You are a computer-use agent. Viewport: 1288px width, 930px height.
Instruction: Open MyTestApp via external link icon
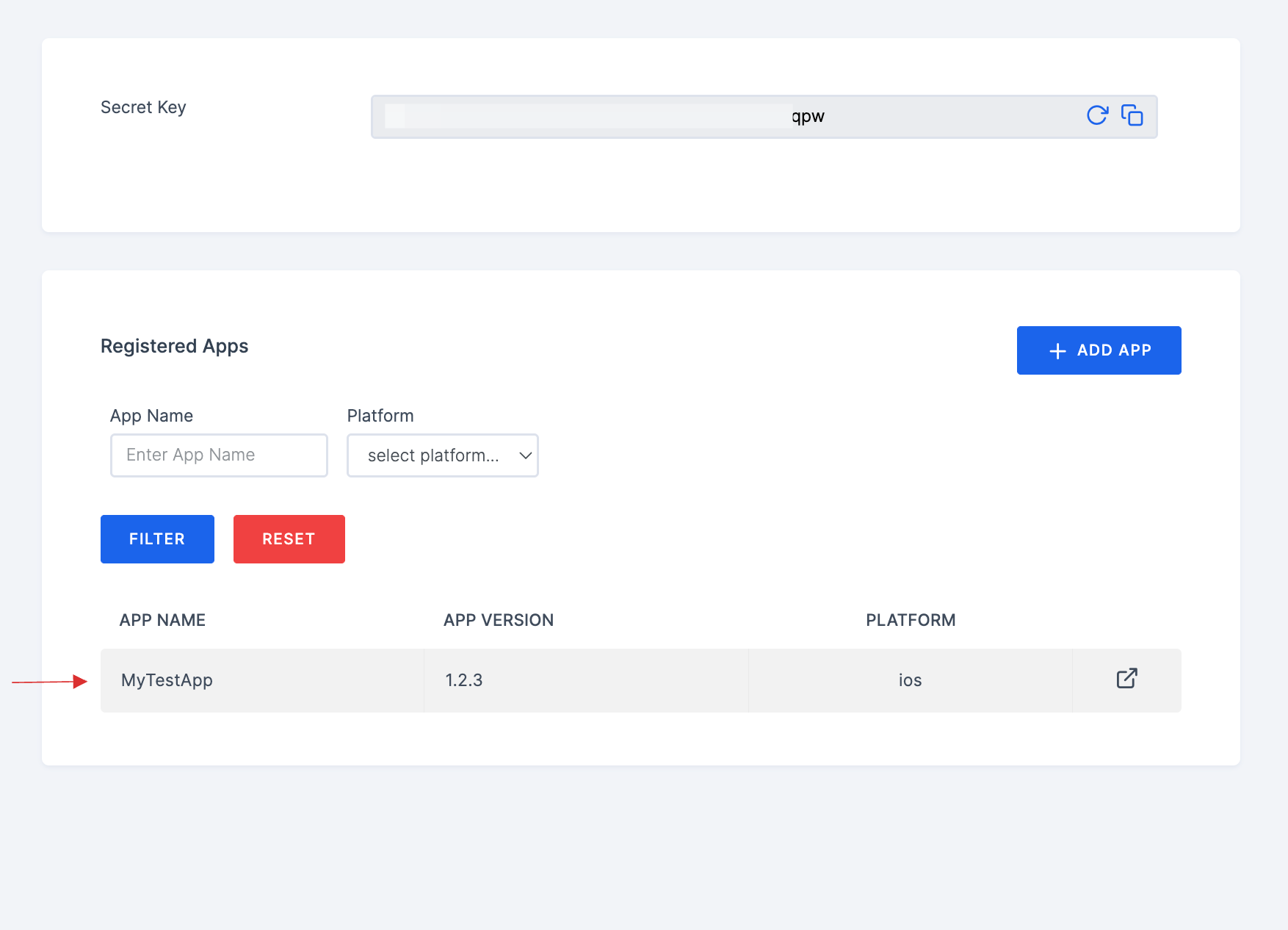pyautogui.click(x=1126, y=679)
